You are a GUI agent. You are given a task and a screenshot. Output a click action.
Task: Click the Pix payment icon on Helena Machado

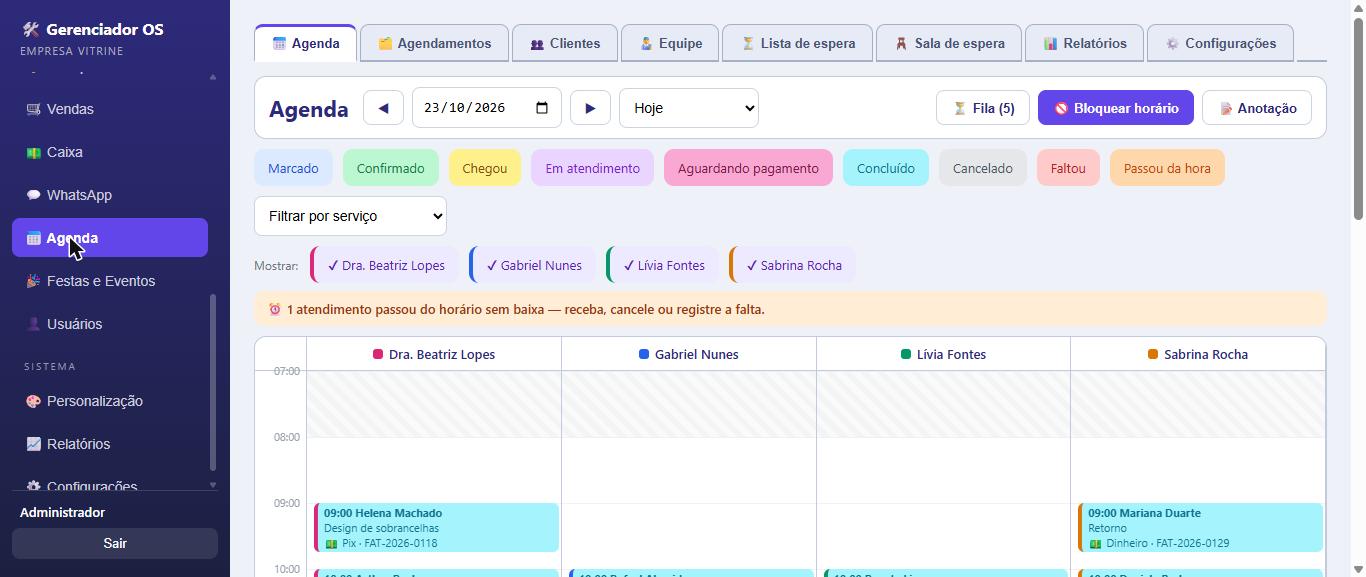coord(331,544)
